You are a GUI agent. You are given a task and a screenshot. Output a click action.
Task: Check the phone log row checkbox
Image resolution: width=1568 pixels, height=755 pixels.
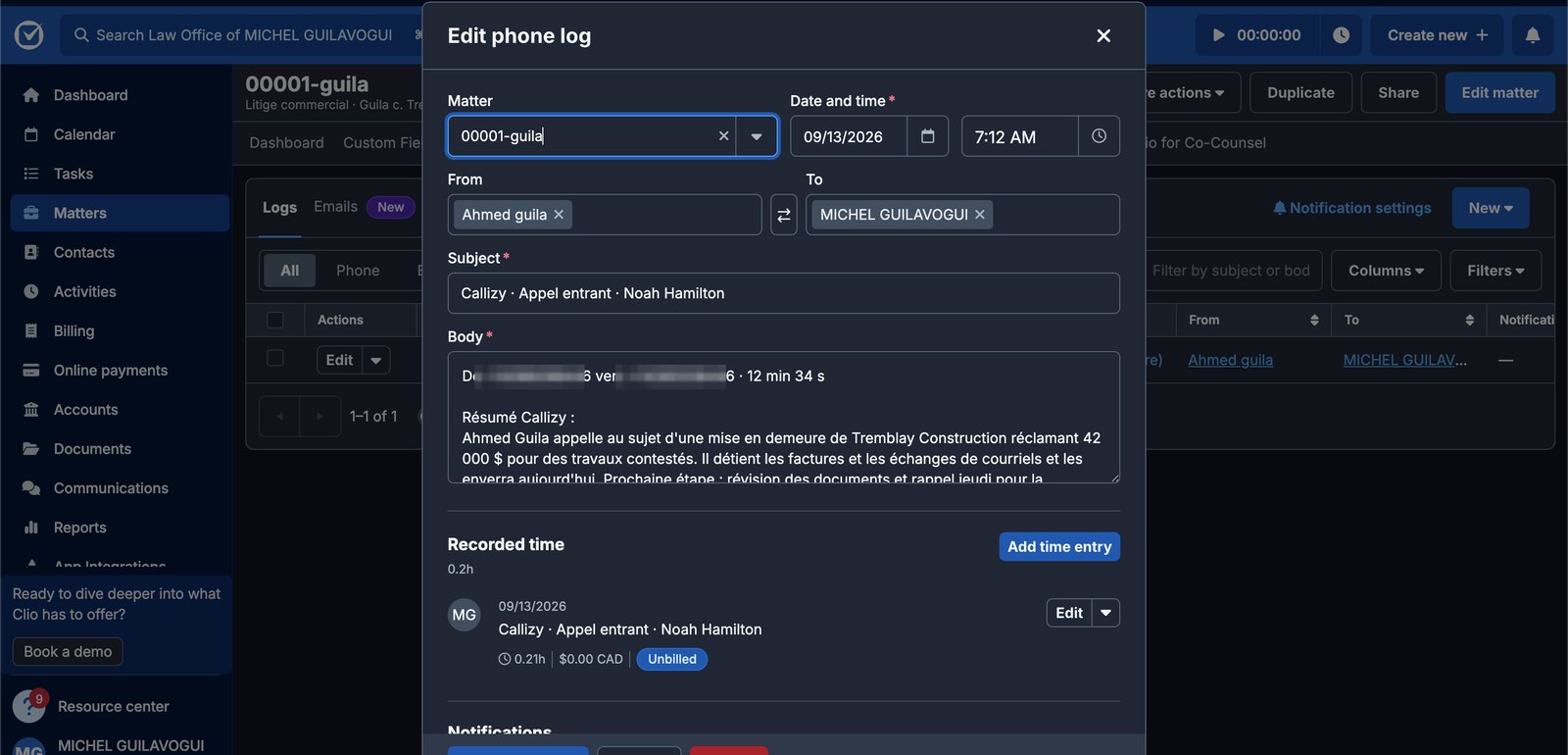point(275,359)
